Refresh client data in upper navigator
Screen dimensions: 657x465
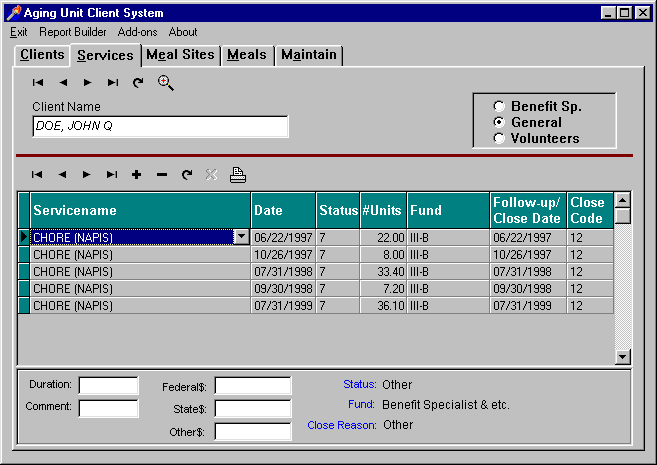(138, 83)
